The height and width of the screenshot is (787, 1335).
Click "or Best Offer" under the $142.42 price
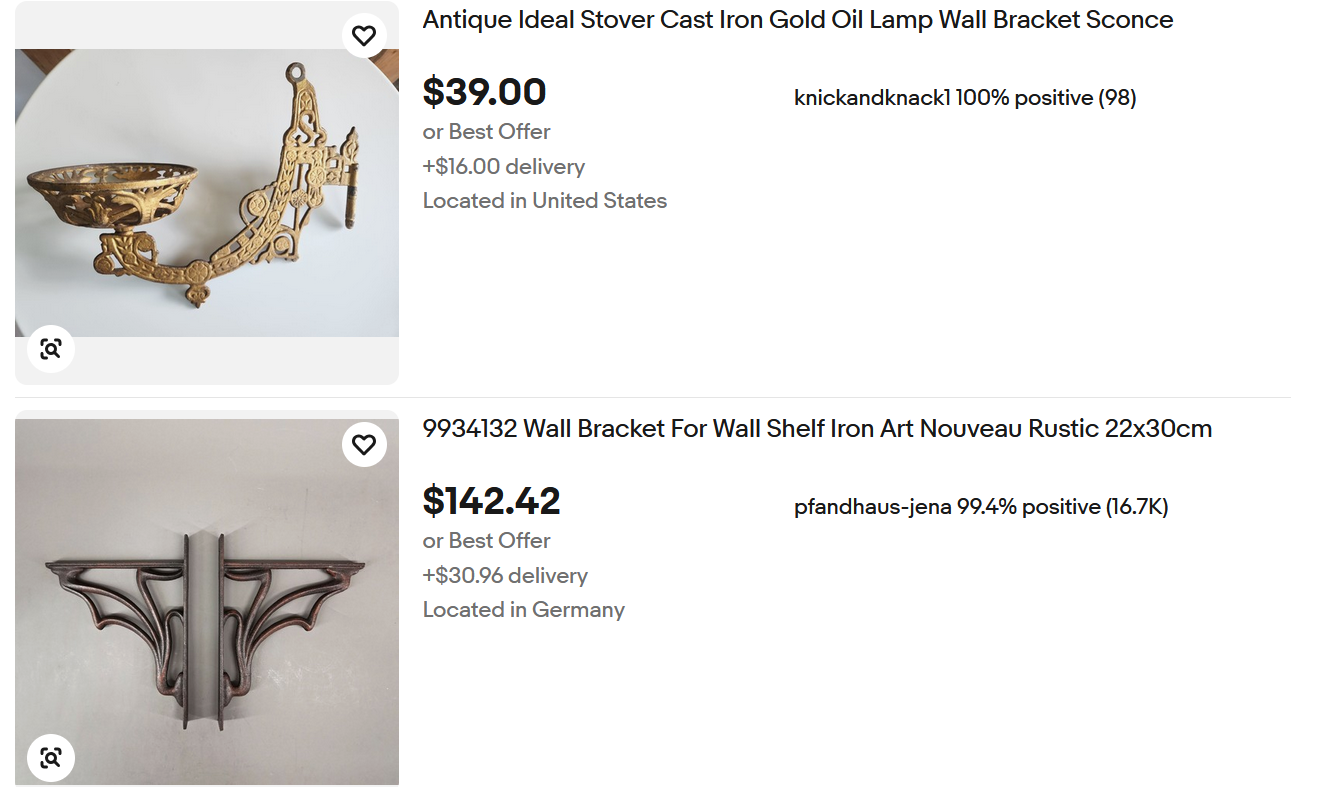pos(486,541)
